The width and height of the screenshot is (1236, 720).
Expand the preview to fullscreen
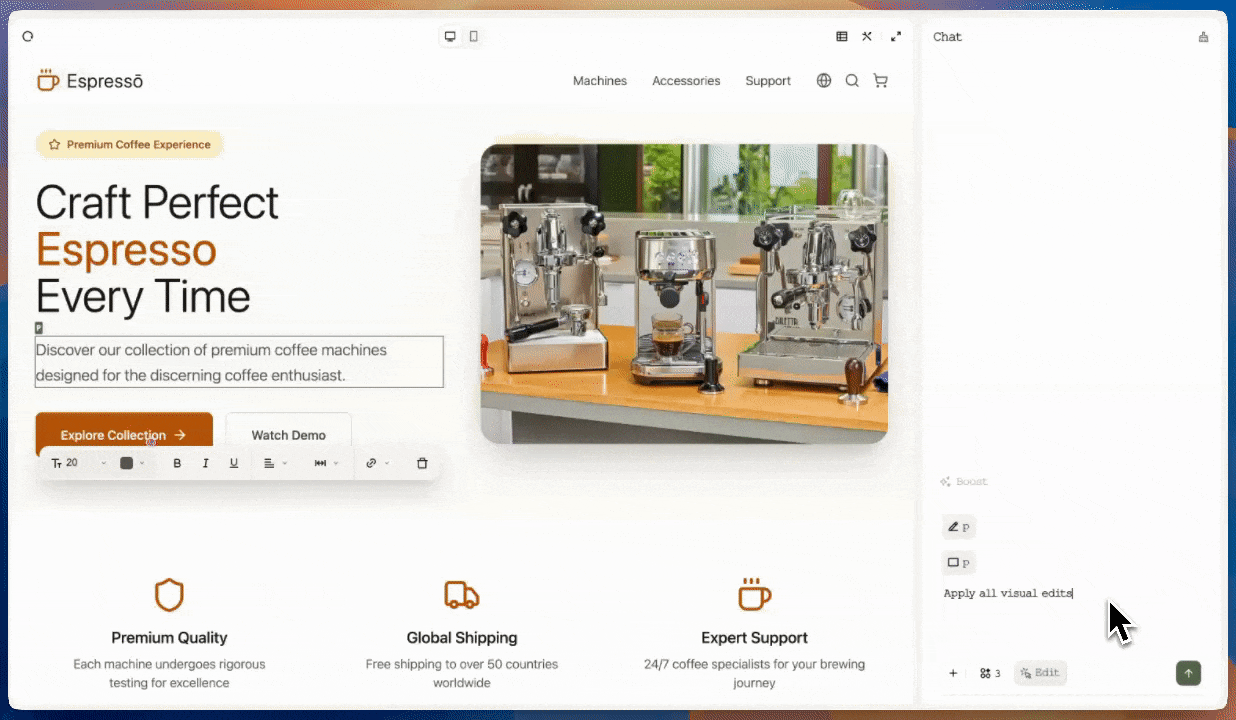click(x=896, y=36)
